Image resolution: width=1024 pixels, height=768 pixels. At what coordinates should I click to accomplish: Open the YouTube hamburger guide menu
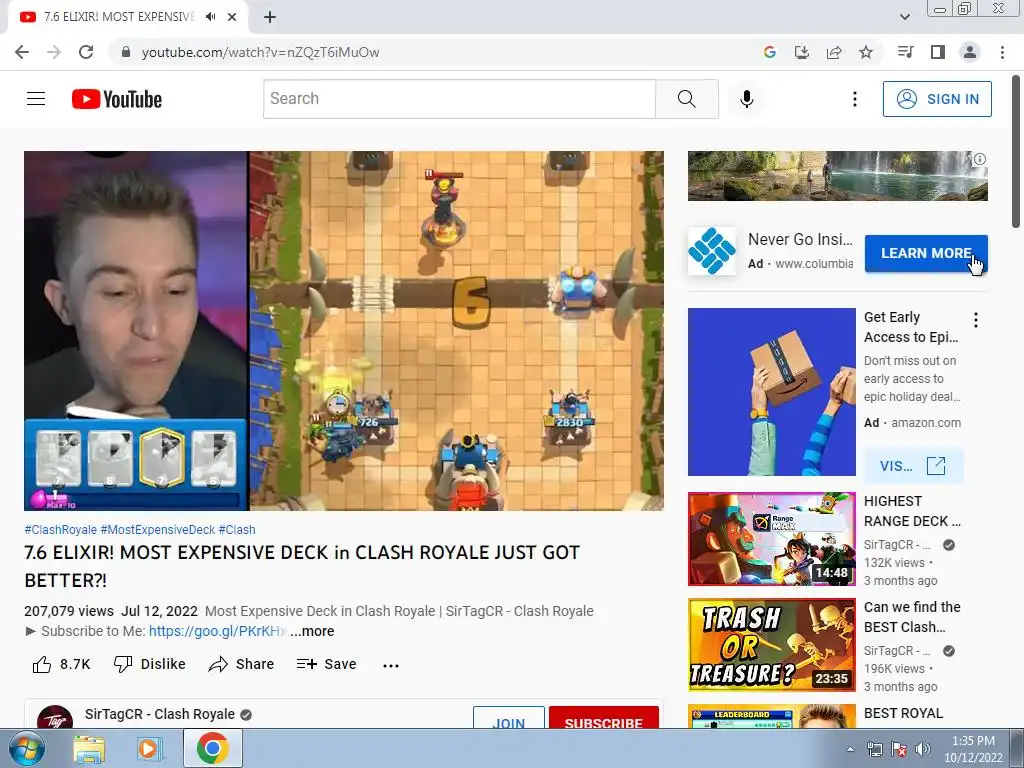(36, 99)
